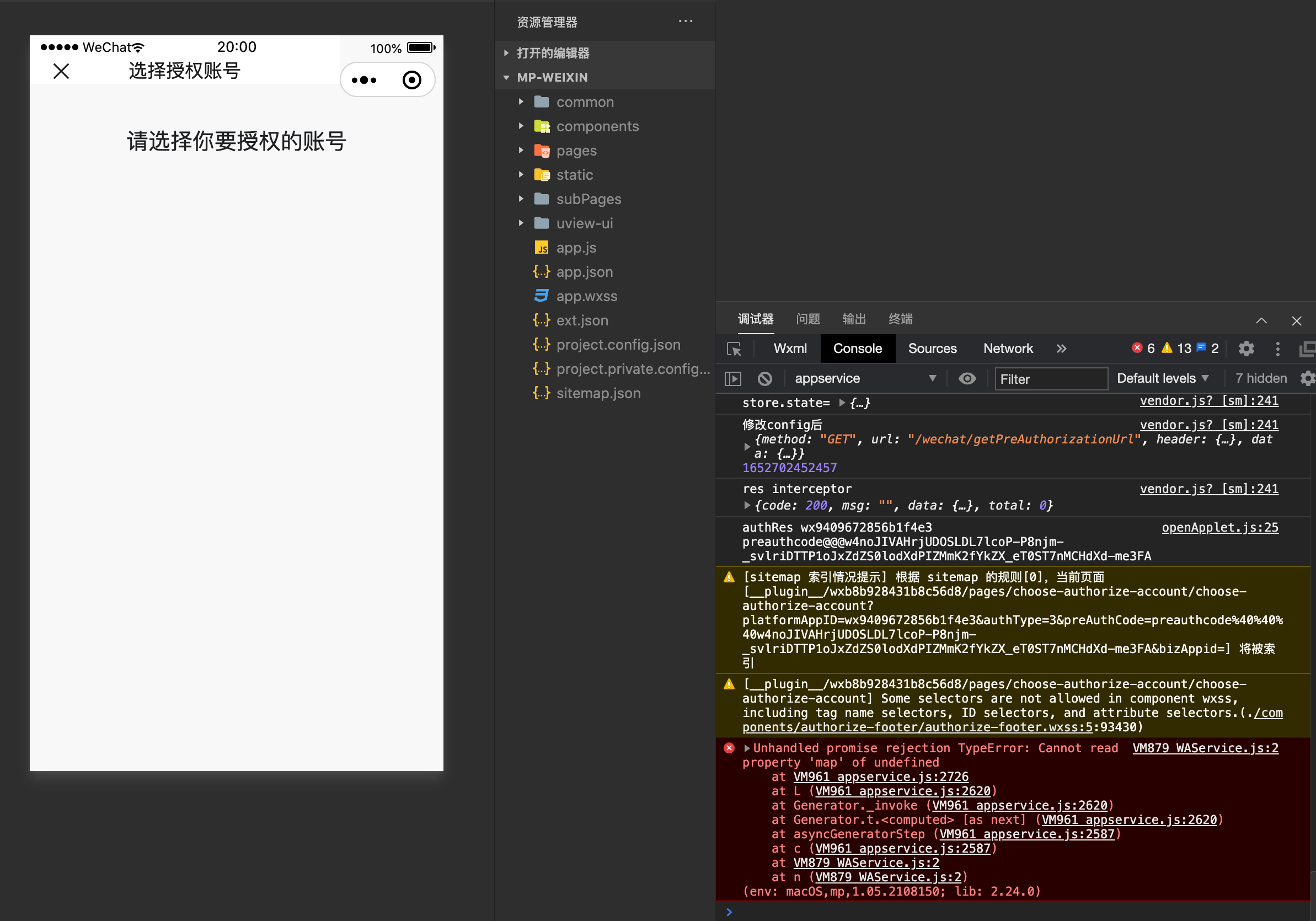The height and width of the screenshot is (921, 1316).
Task: Toggle the live expression eye icon
Action: pos(966,378)
